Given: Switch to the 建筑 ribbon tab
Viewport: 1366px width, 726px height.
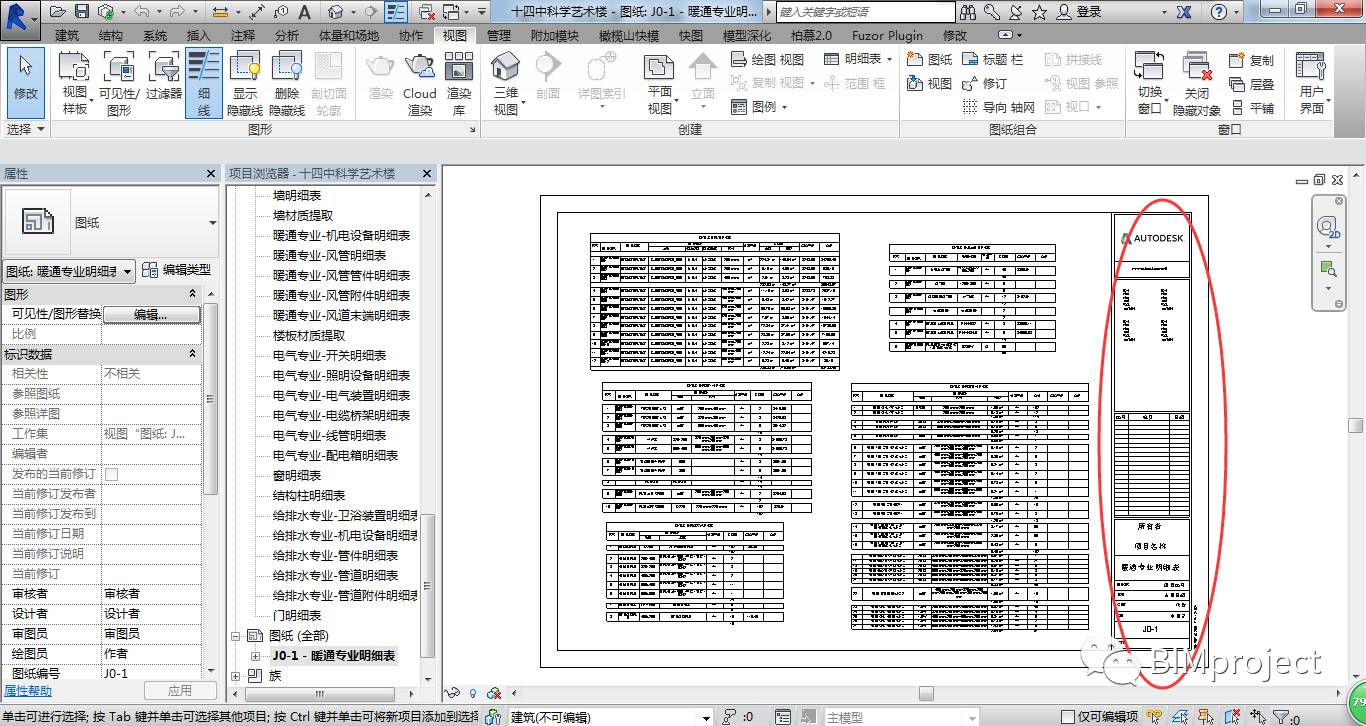Looking at the screenshot, I should click(67, 35).
